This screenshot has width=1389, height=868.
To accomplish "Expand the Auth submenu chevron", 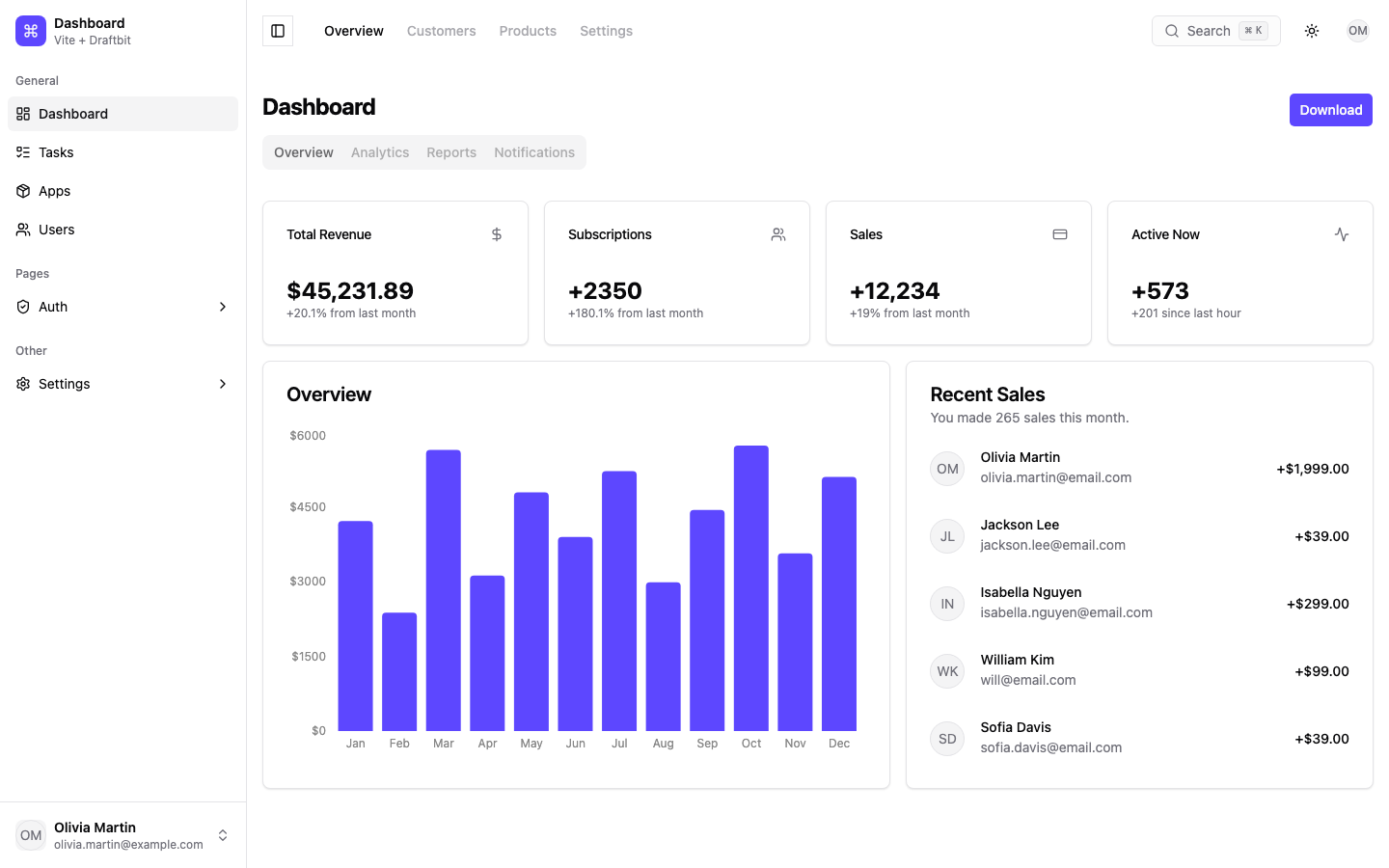I will (x=223, y=307).
